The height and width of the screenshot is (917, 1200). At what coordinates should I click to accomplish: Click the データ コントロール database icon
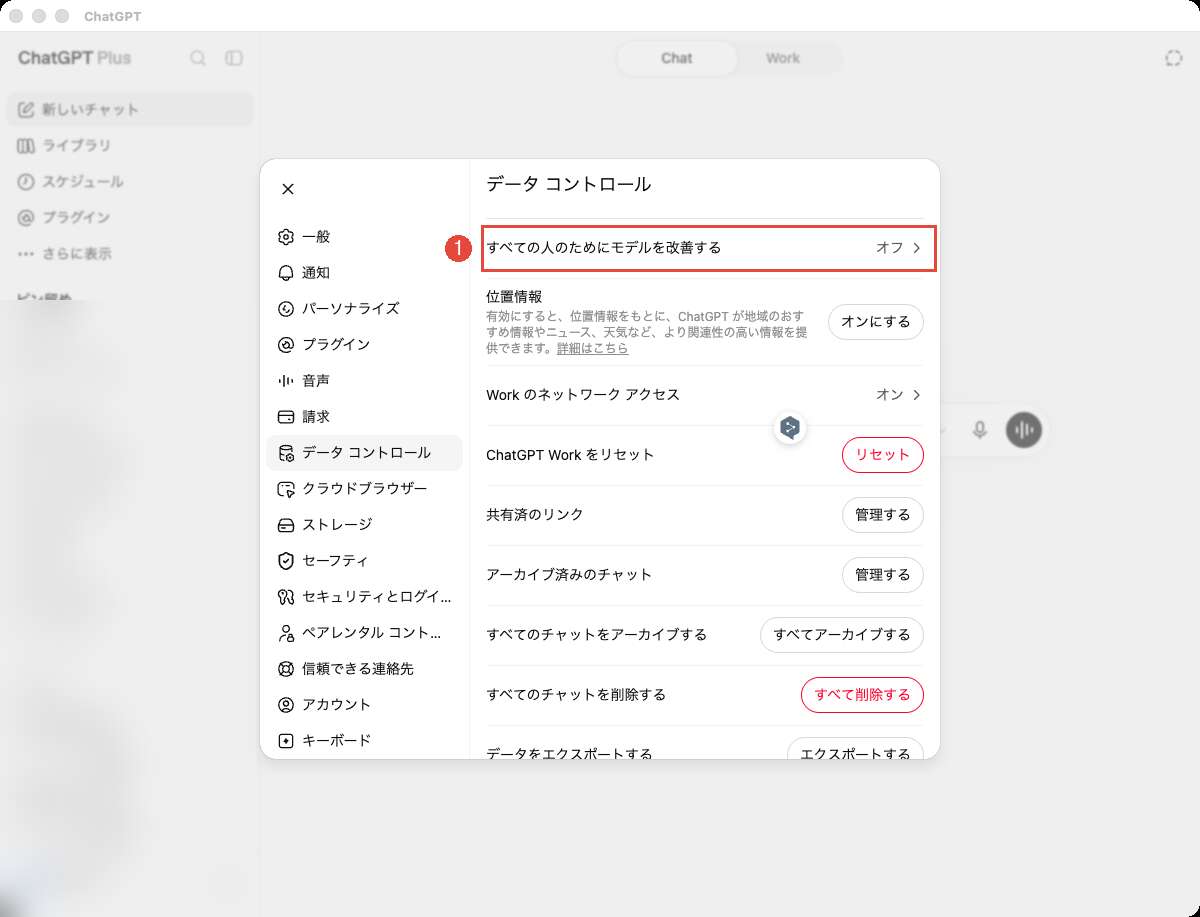tap(286, 453)
